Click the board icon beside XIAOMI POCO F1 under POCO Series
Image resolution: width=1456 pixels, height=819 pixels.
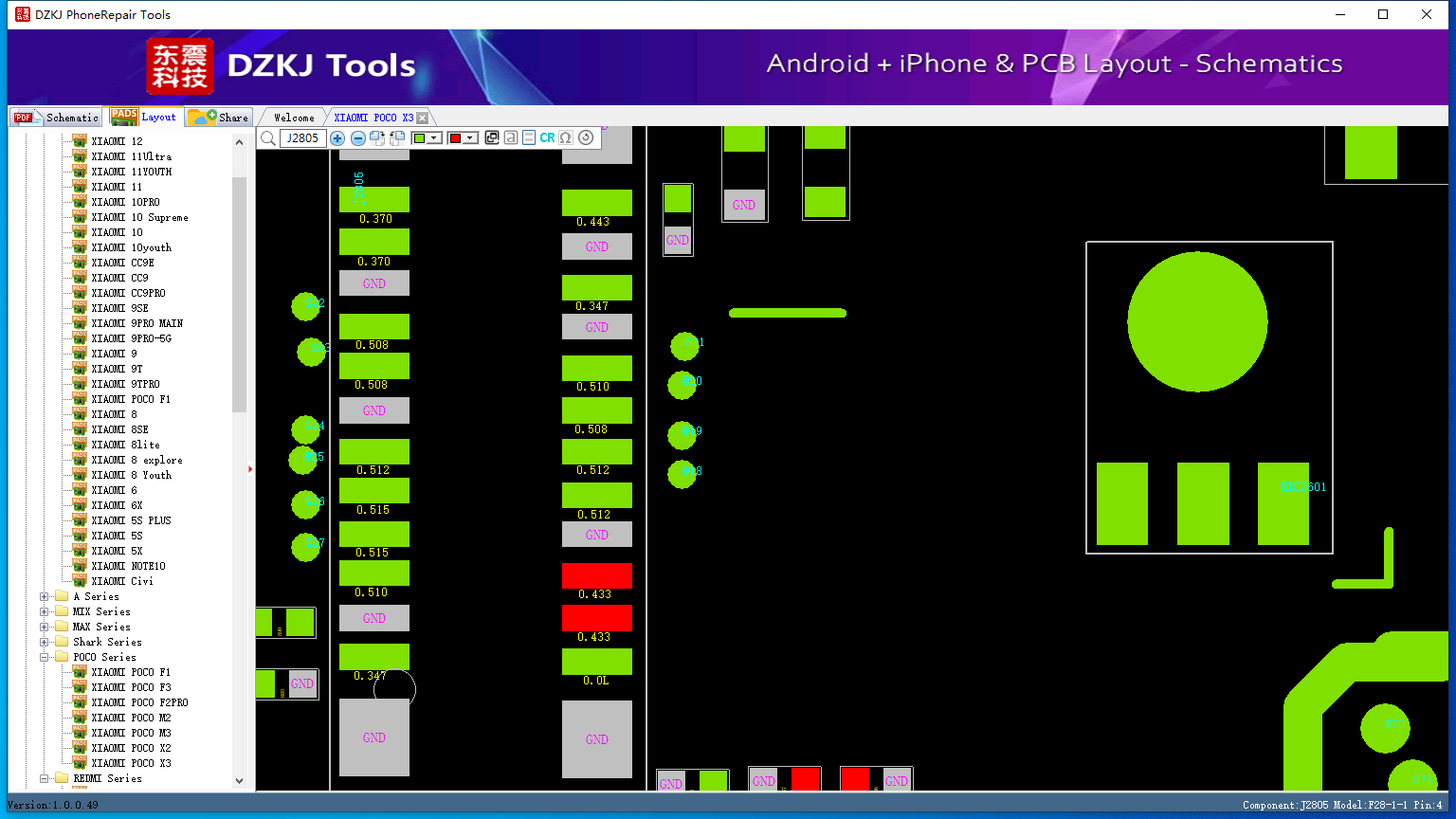(x=80, y=672)
